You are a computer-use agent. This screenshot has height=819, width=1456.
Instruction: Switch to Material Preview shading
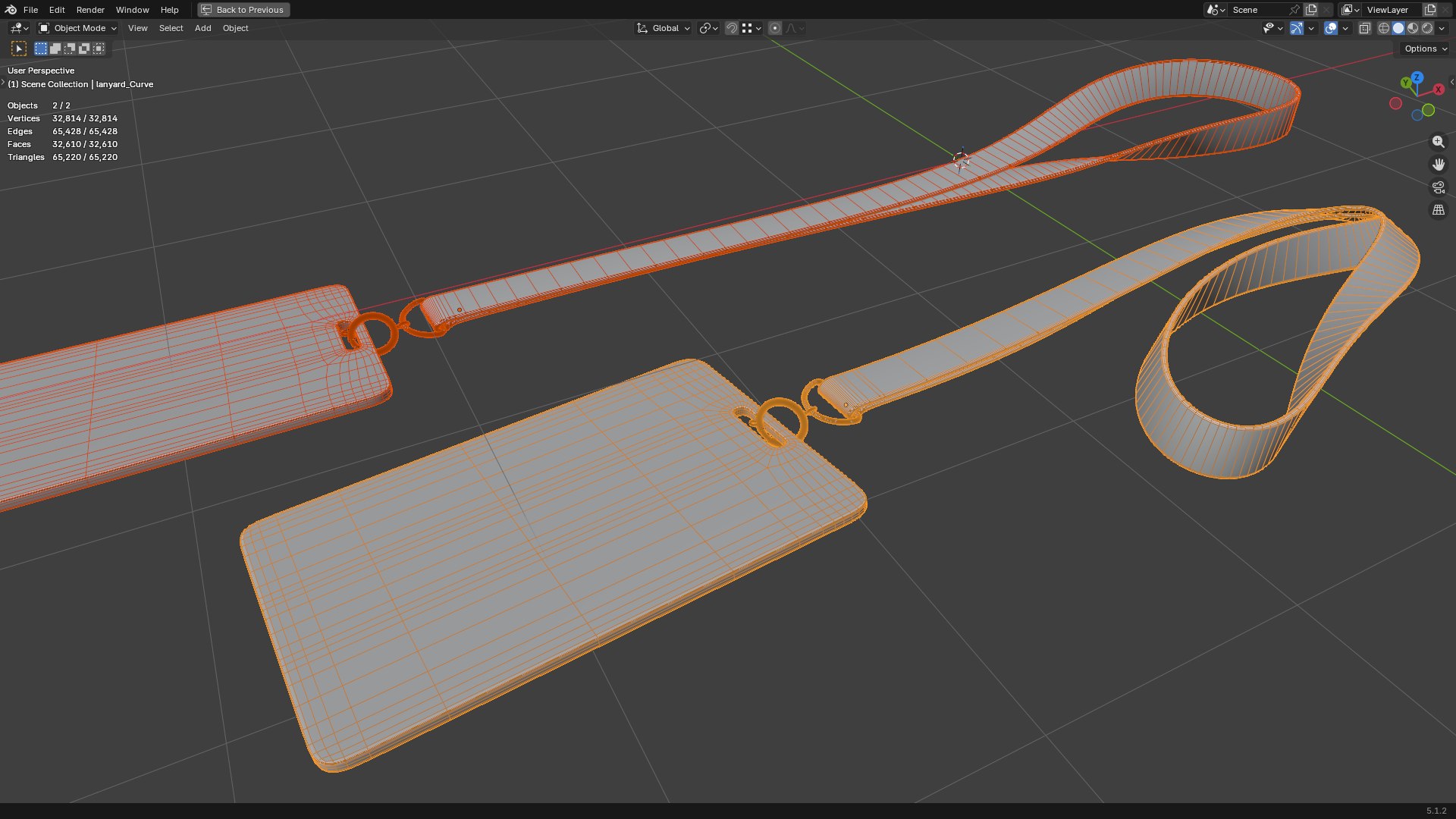[1413, 28]
